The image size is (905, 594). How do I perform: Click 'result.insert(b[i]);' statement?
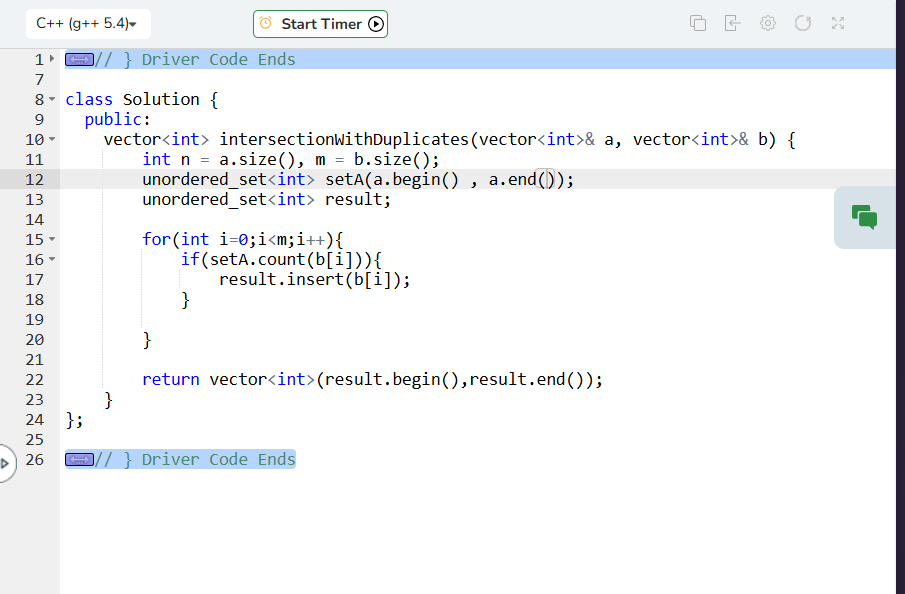[315, 279]
